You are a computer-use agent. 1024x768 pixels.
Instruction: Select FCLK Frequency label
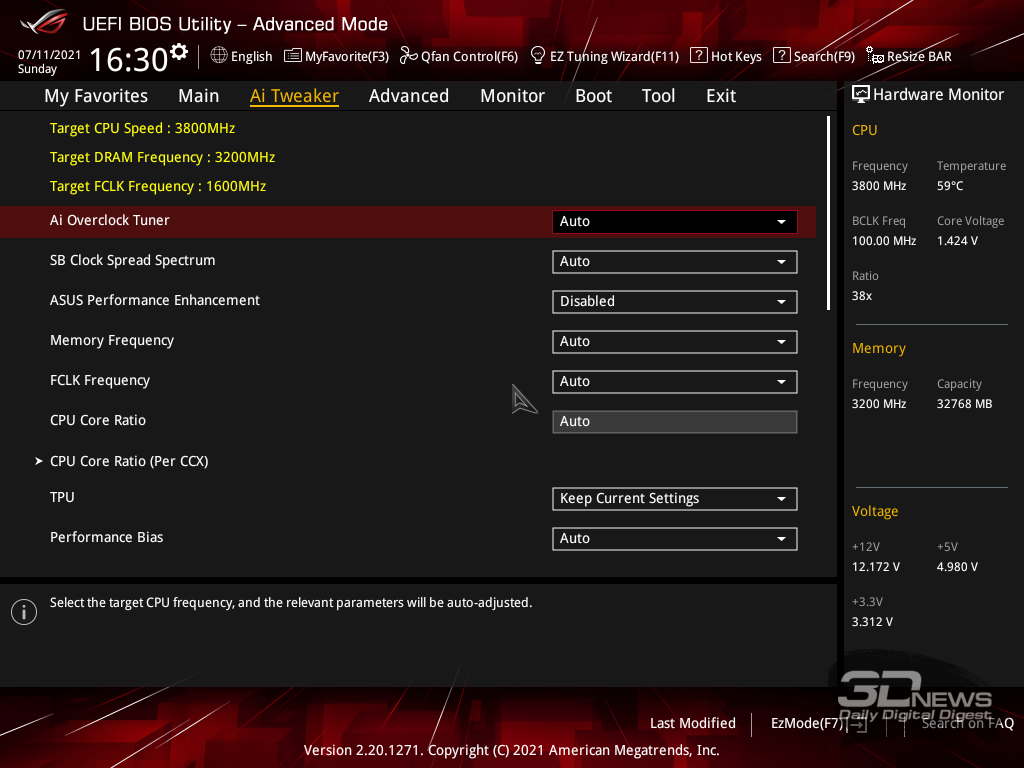[x=100, y=380]
